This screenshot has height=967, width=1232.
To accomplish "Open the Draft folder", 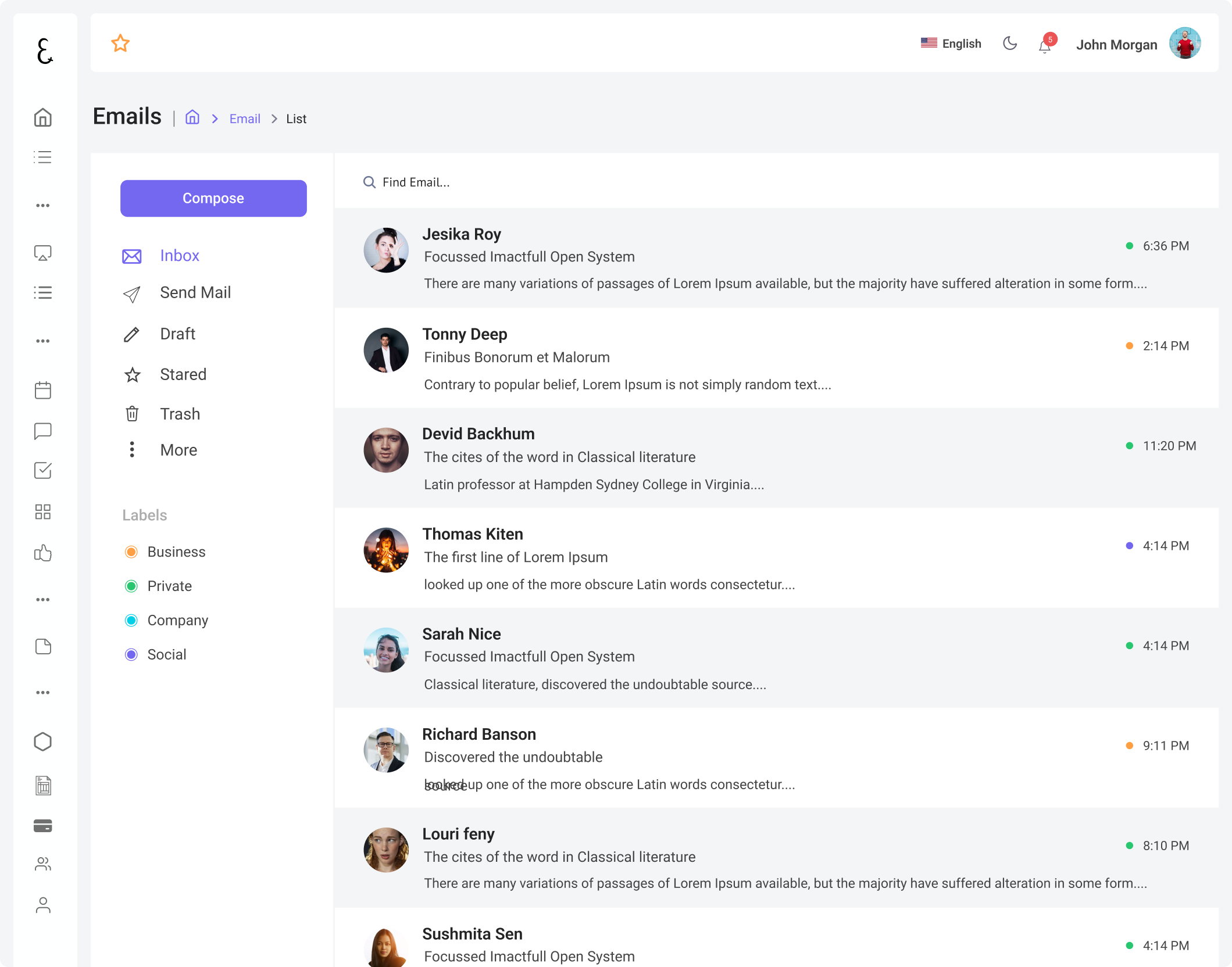I will (x=177, y=334).
